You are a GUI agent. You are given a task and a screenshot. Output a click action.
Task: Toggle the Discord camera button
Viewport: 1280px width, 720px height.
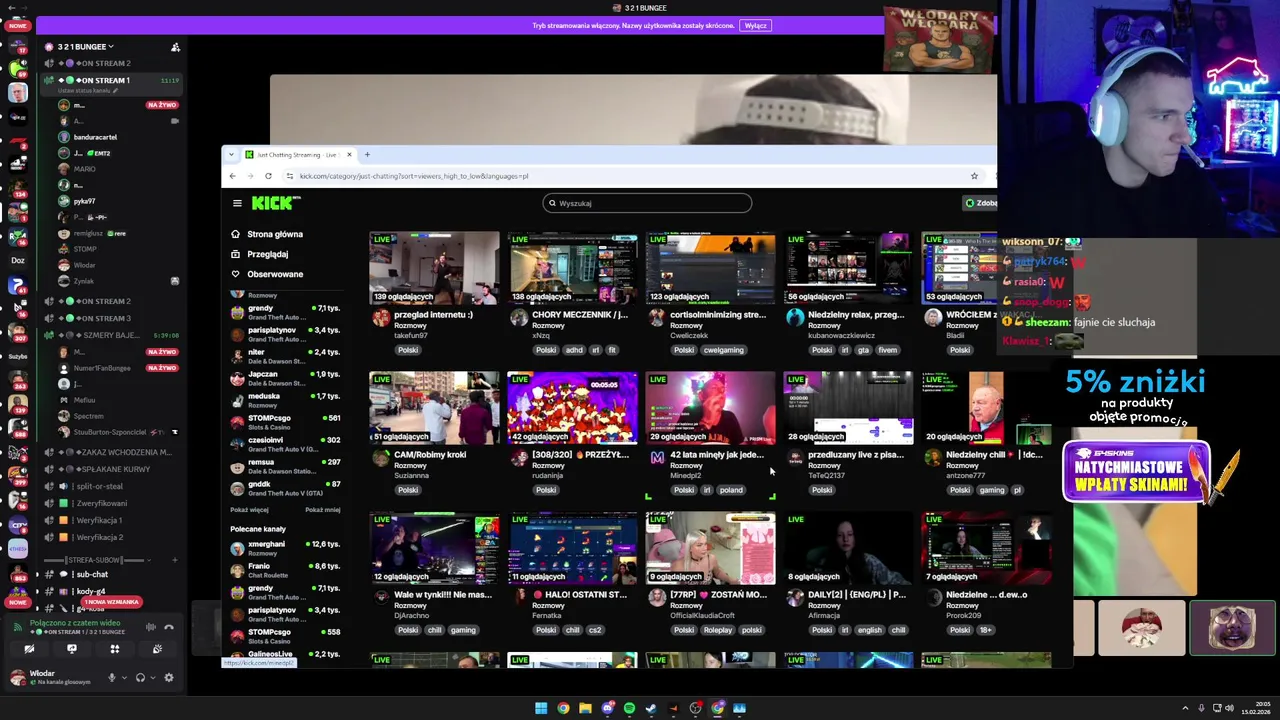pos(29,649)
